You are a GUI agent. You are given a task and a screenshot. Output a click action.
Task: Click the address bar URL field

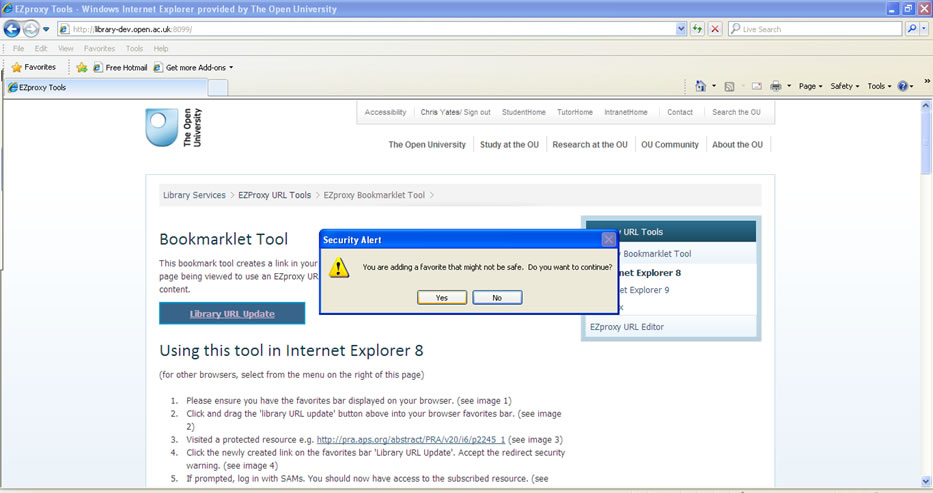pos(367,29)
